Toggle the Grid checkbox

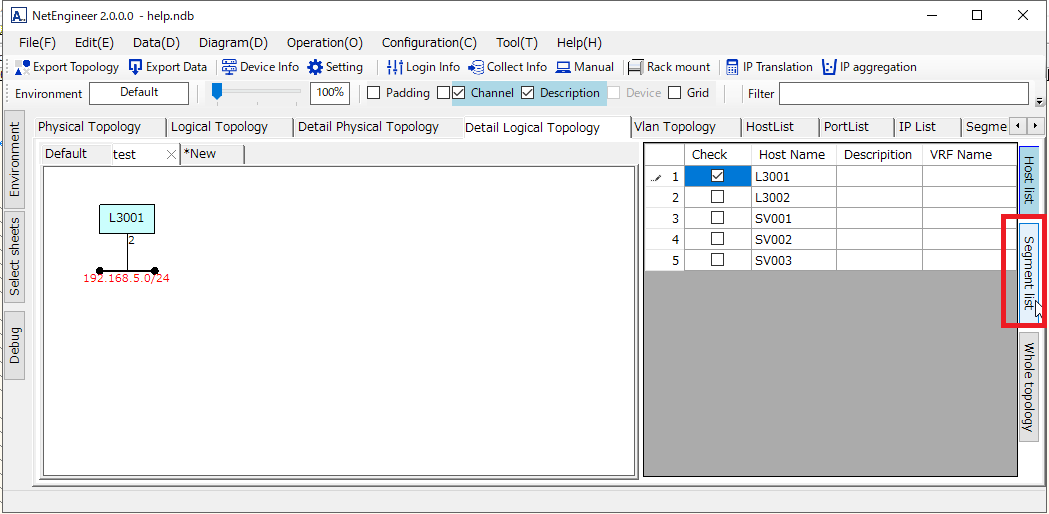point(675,93)
